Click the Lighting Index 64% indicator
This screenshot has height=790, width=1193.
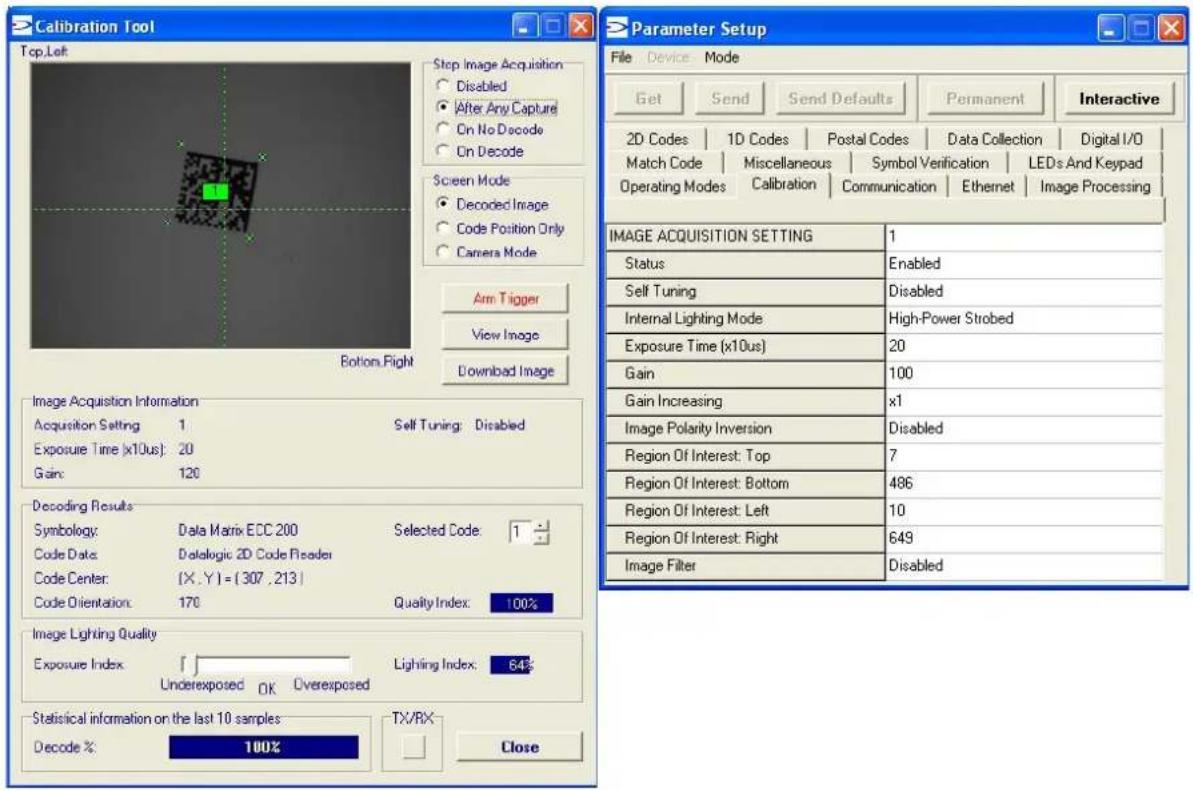click(512, 665)
